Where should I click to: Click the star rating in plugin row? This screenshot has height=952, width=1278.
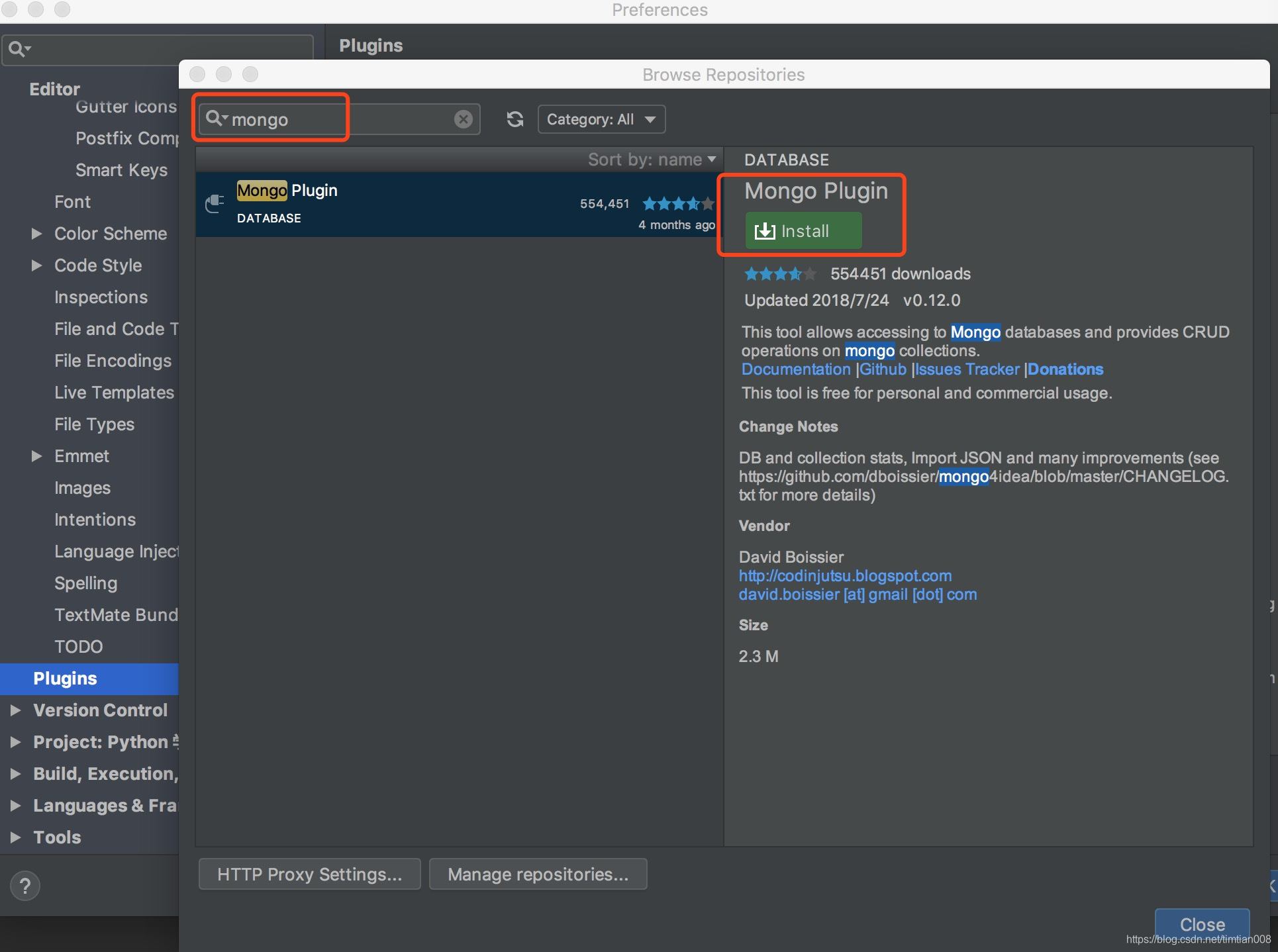678,204
